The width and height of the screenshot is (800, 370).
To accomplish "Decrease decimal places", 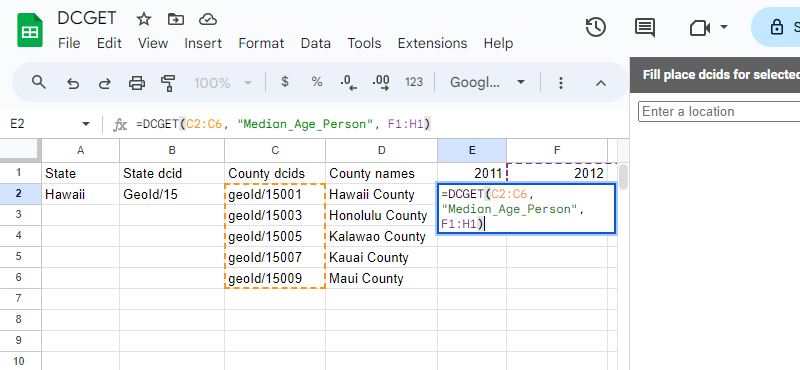I will click(x=348, y=82).
